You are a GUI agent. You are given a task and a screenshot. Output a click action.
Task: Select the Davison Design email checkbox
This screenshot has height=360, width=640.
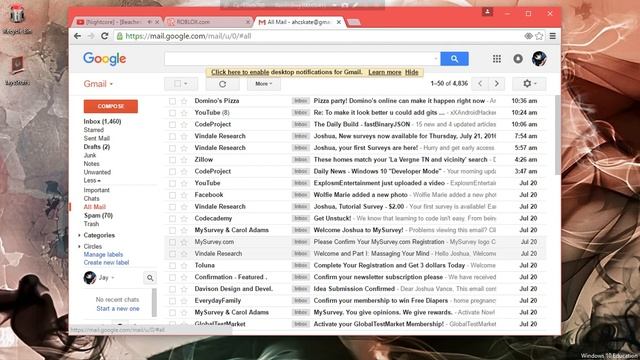172,289
